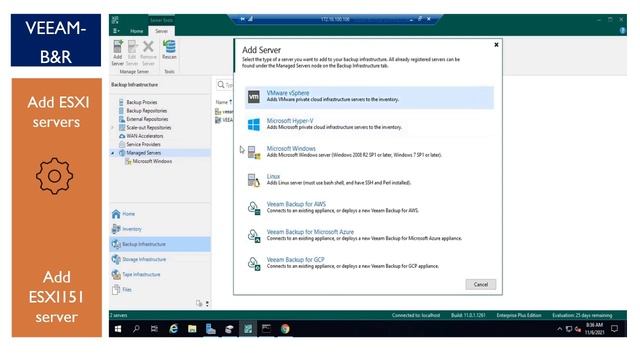Open the main application menu button
The height and width of the screenshot is (360, 640).
click(x=116, y=31)
